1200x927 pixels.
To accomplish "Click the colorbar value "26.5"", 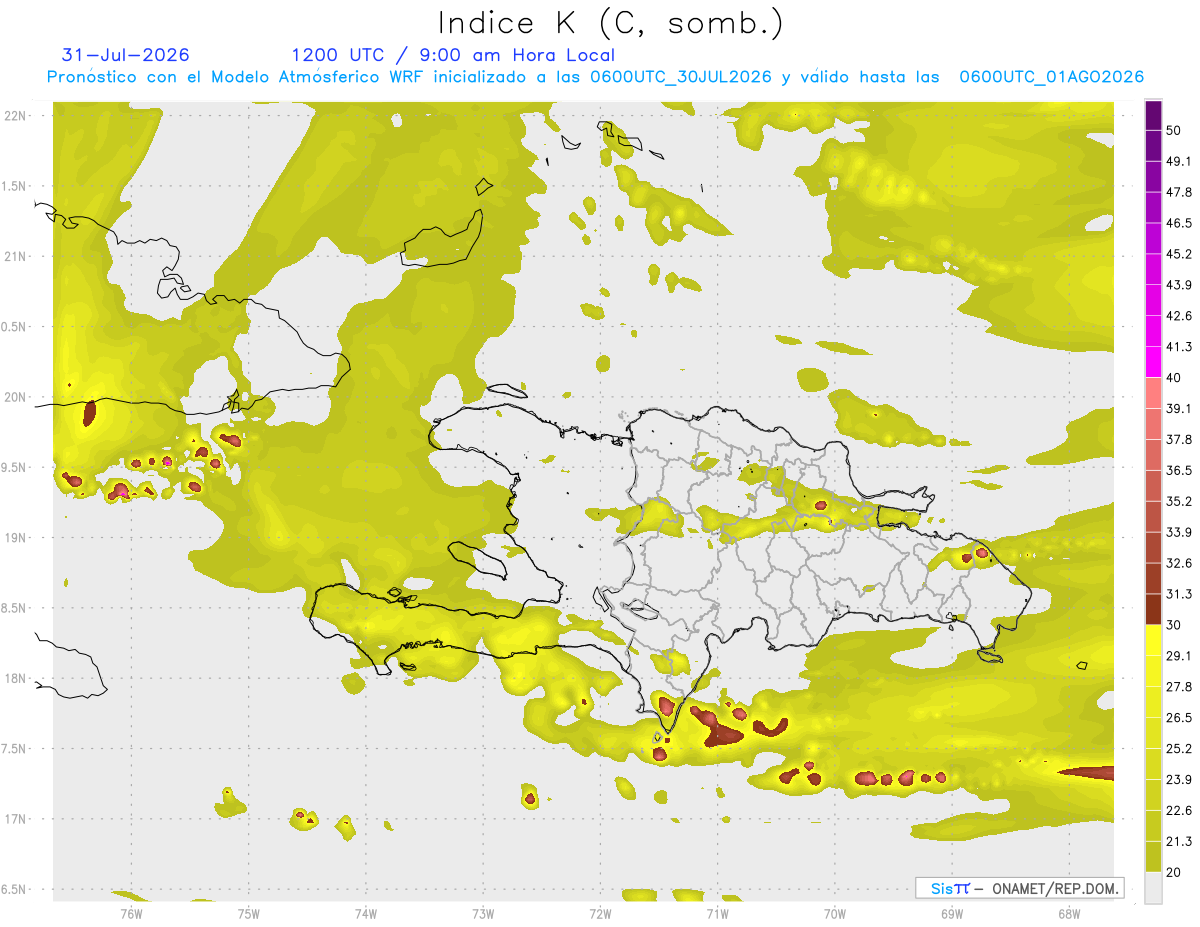I will [x=1179, y=718].
